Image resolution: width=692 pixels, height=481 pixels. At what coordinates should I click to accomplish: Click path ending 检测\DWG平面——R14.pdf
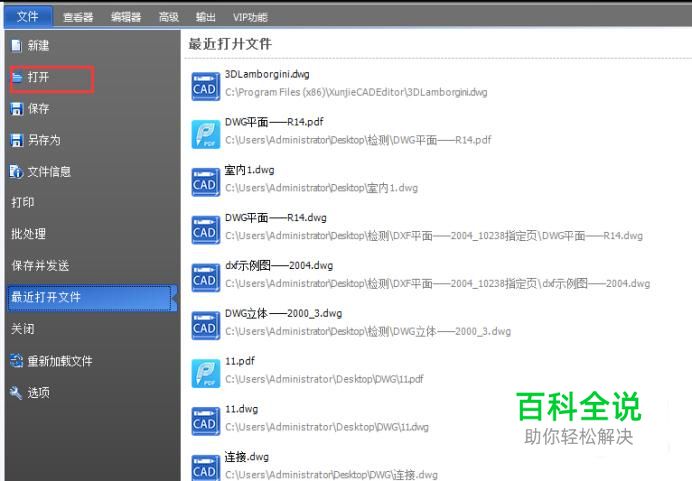(x=358, y=140)
